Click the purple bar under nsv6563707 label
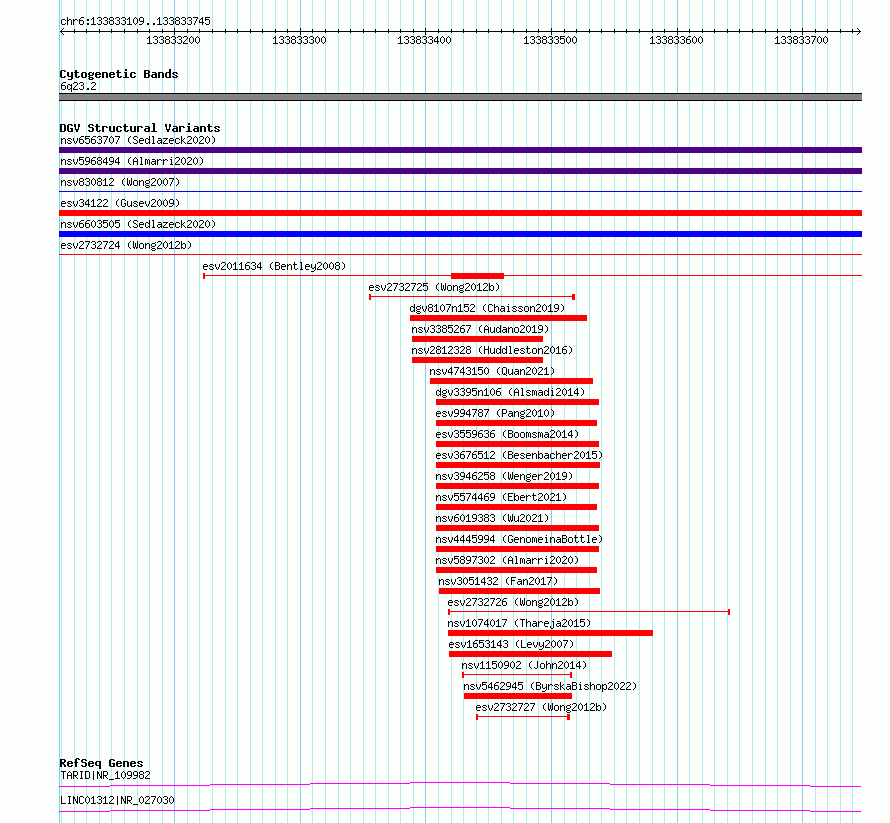The width and height of the screenshot is (890, 823). (460, 150)
